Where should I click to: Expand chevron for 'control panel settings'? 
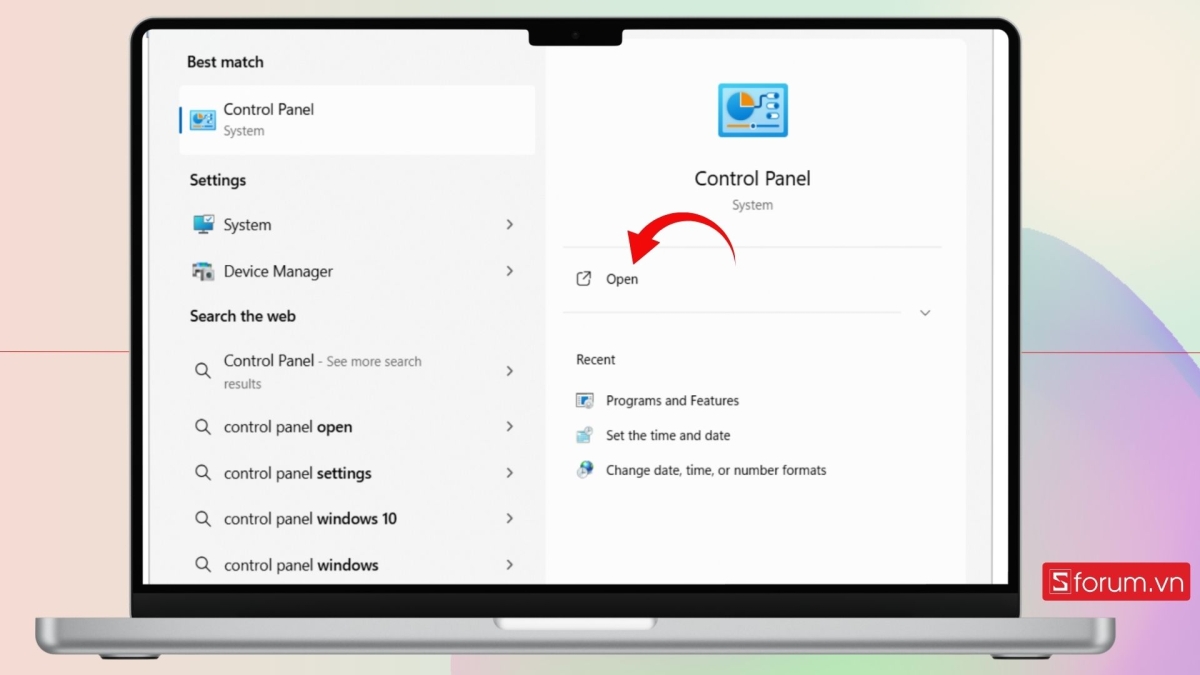click(509, 473)
